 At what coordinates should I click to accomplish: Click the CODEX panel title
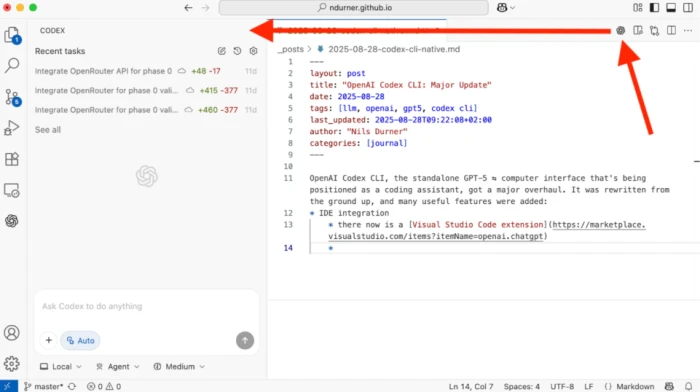(52, 30)
